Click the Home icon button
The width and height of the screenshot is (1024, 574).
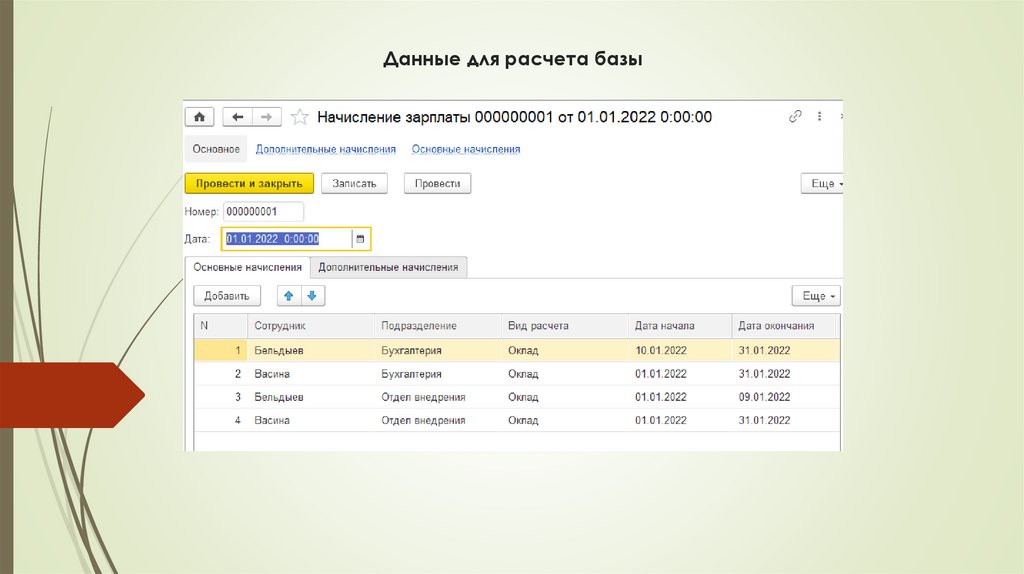click(199, 117)
